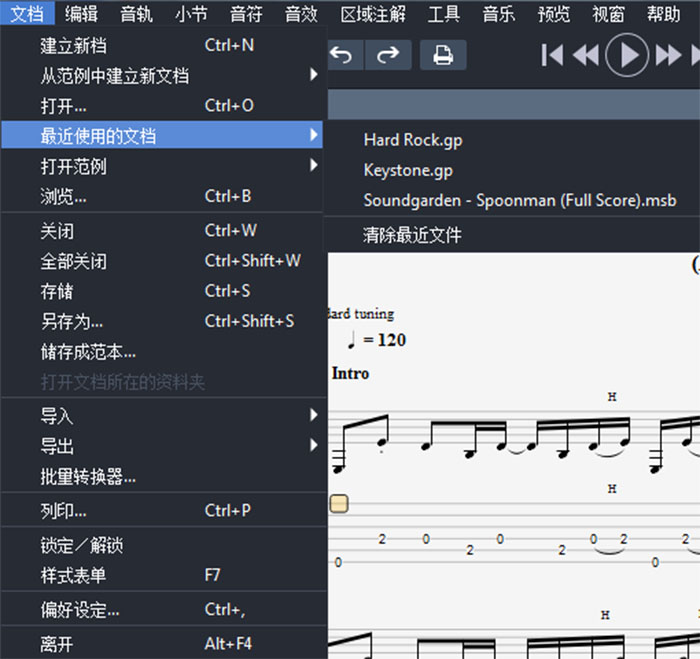Jump to start with skip-back icon
Viewport: 700px width, 659px height.
click(x=551, y=55)
